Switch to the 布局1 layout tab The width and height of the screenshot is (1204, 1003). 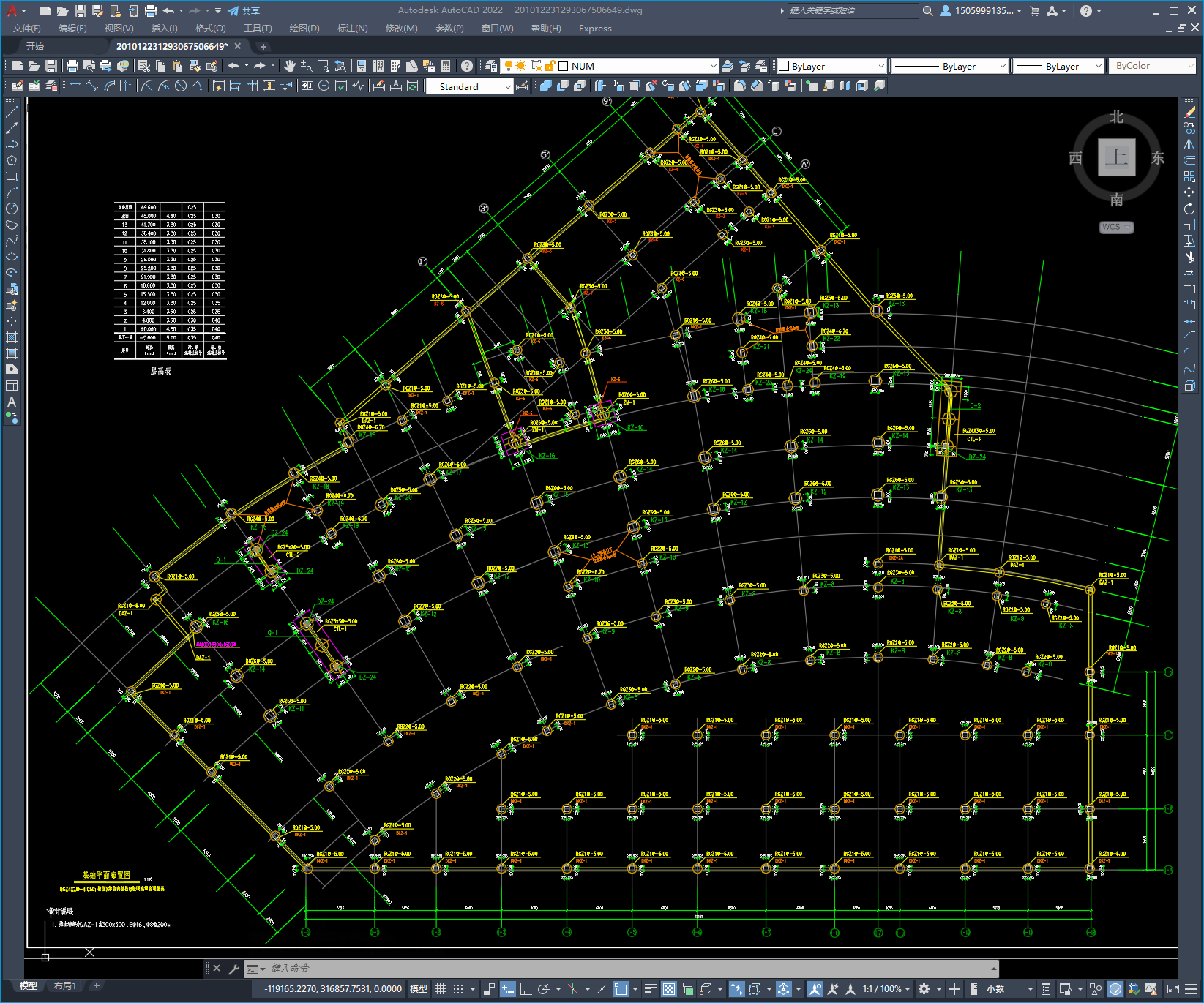(64, 986)
